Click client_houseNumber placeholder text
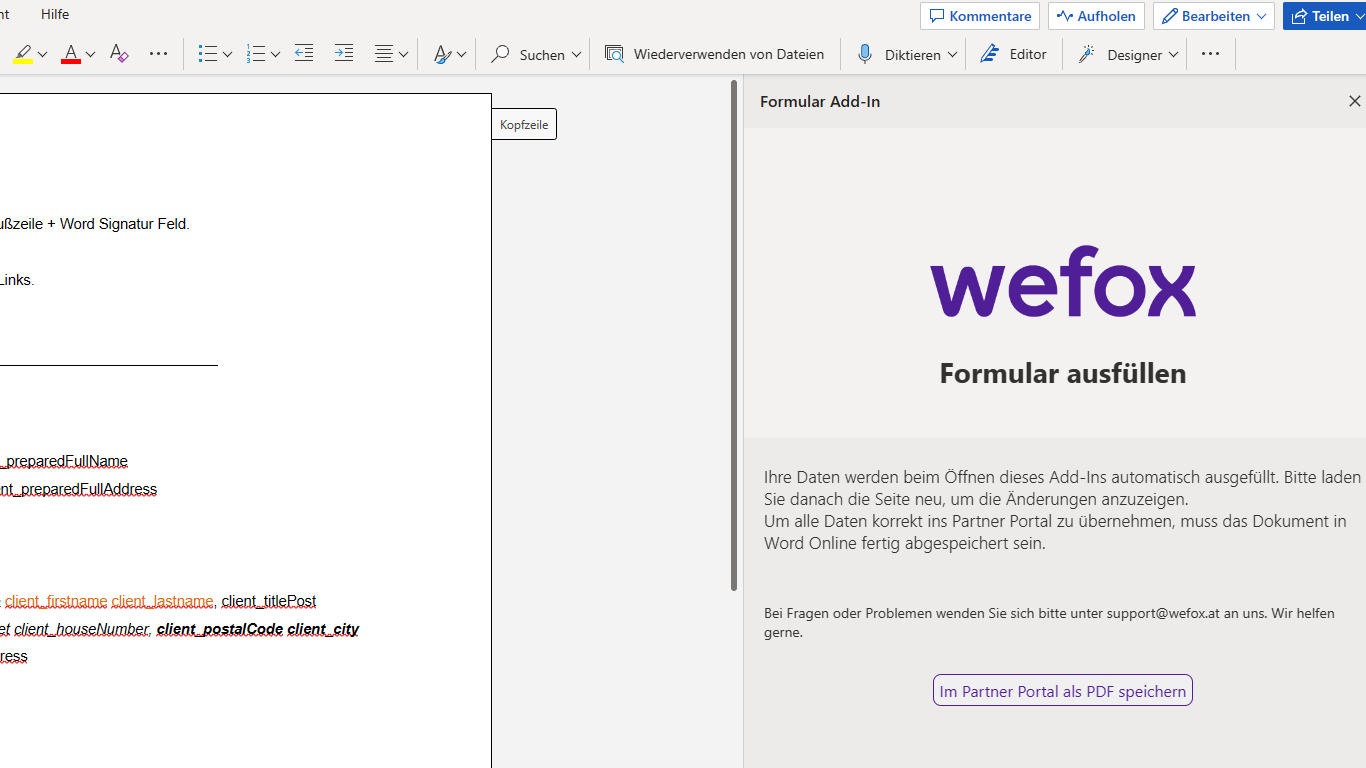The width and height of the screenshot is (1366, 768). 82,629
